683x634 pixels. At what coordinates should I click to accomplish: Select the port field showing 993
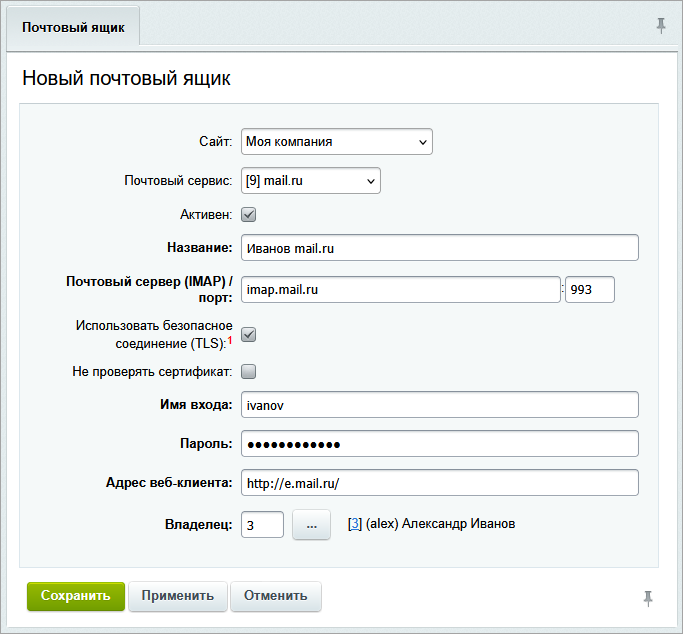589,289
